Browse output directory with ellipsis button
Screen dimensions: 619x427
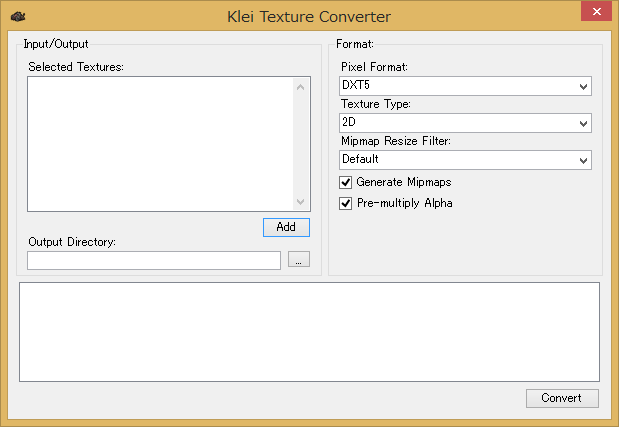tap(299, 259)
